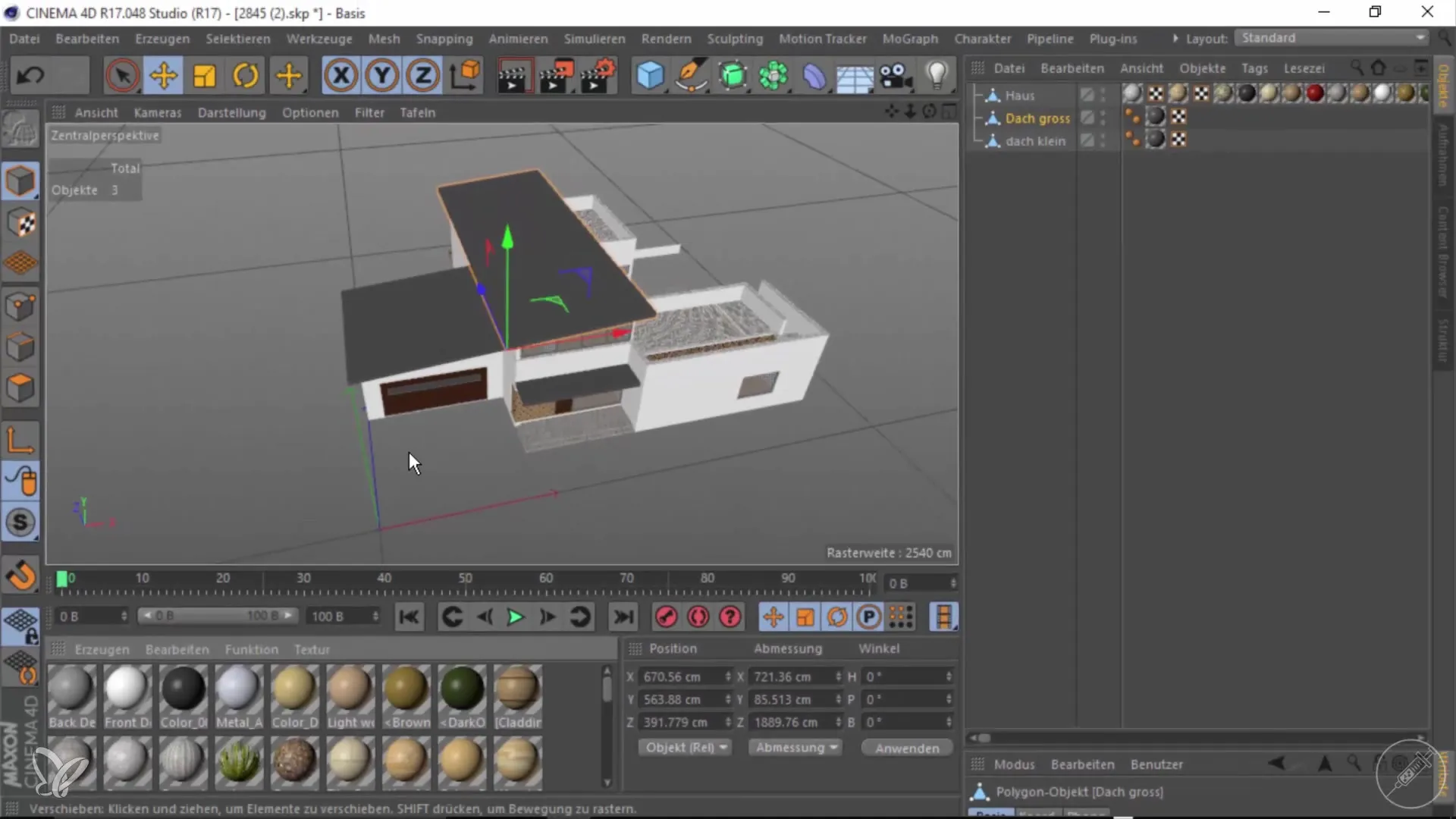The width and height of the screenshot is (1456, 819).
Task: Toggle Y axis lock
Action: click(382, 76)
